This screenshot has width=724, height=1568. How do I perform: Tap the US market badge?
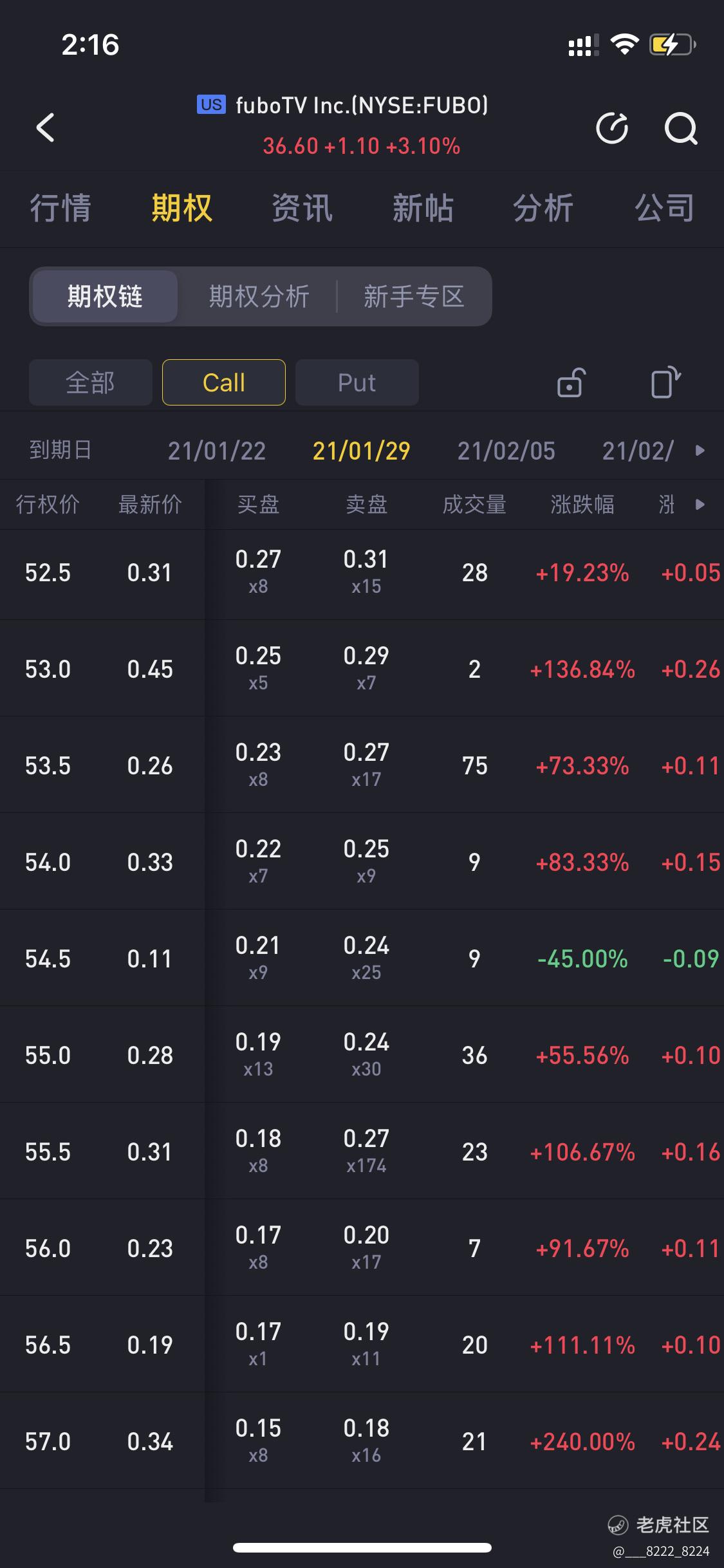click(x=211, y=104)
